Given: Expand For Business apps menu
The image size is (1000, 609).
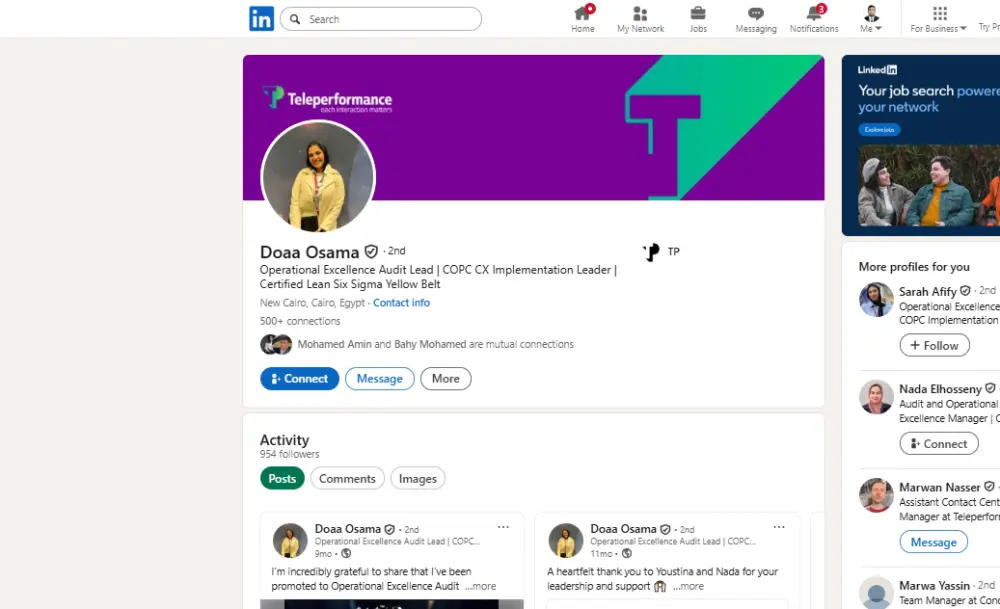Looking at the screenshot, I should coord(939,19).
